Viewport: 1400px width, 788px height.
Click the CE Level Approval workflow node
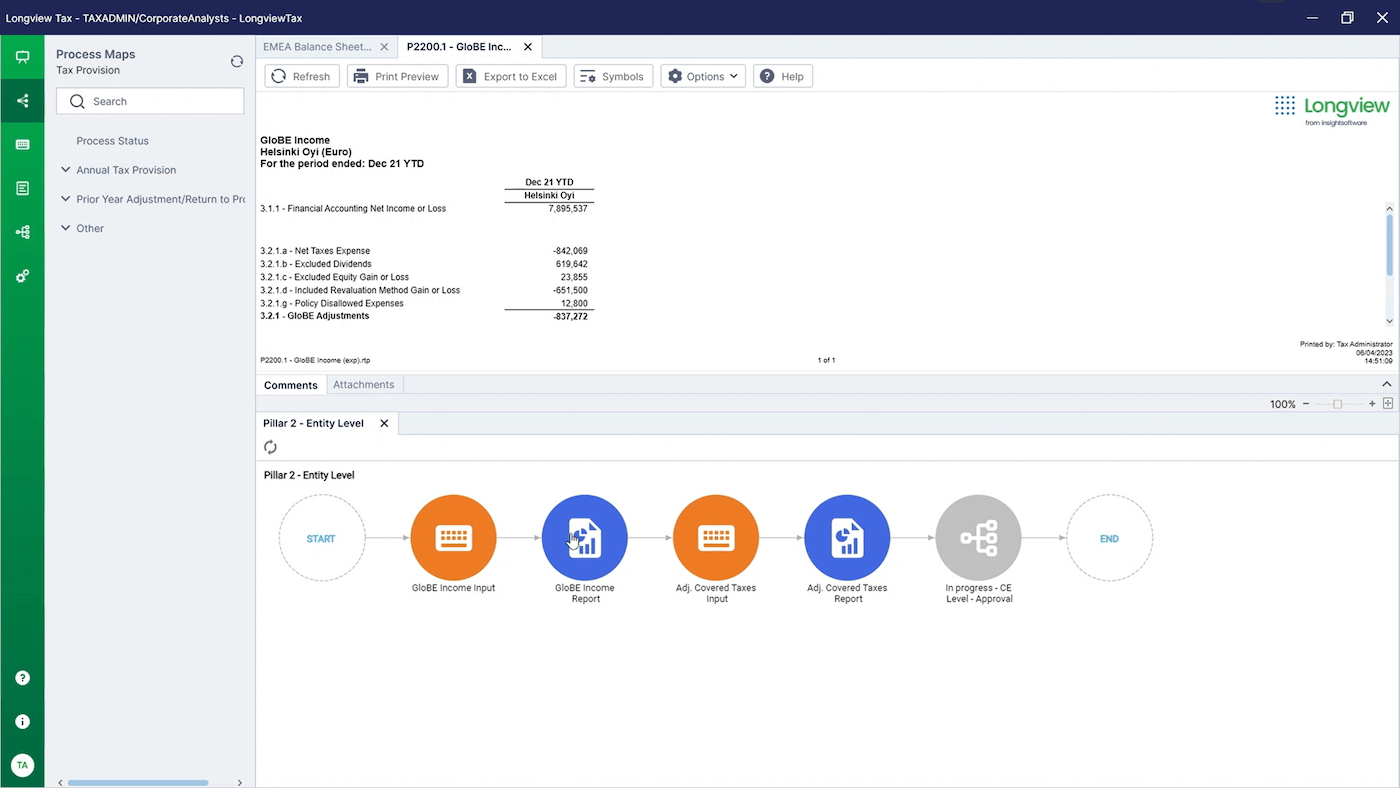pyautogui.click(x=978, y=538)
